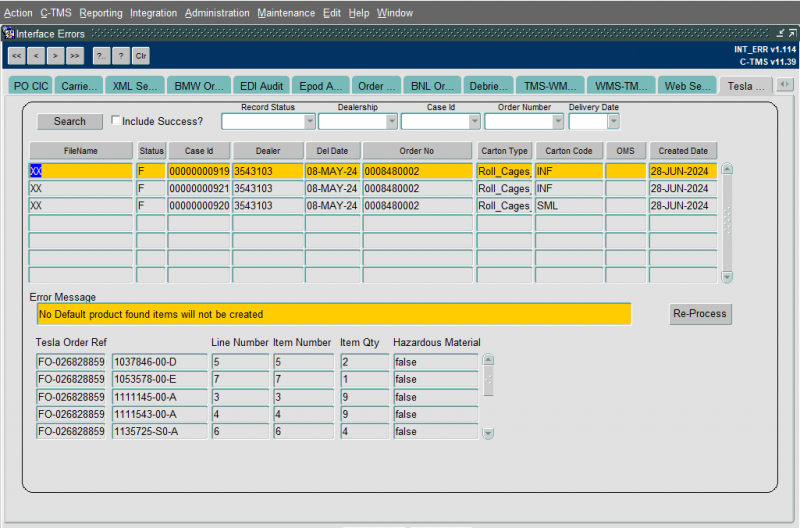Click item 1111543-00-A field
The width and height of the screenshot is (800, 528).
click(160, 414)
